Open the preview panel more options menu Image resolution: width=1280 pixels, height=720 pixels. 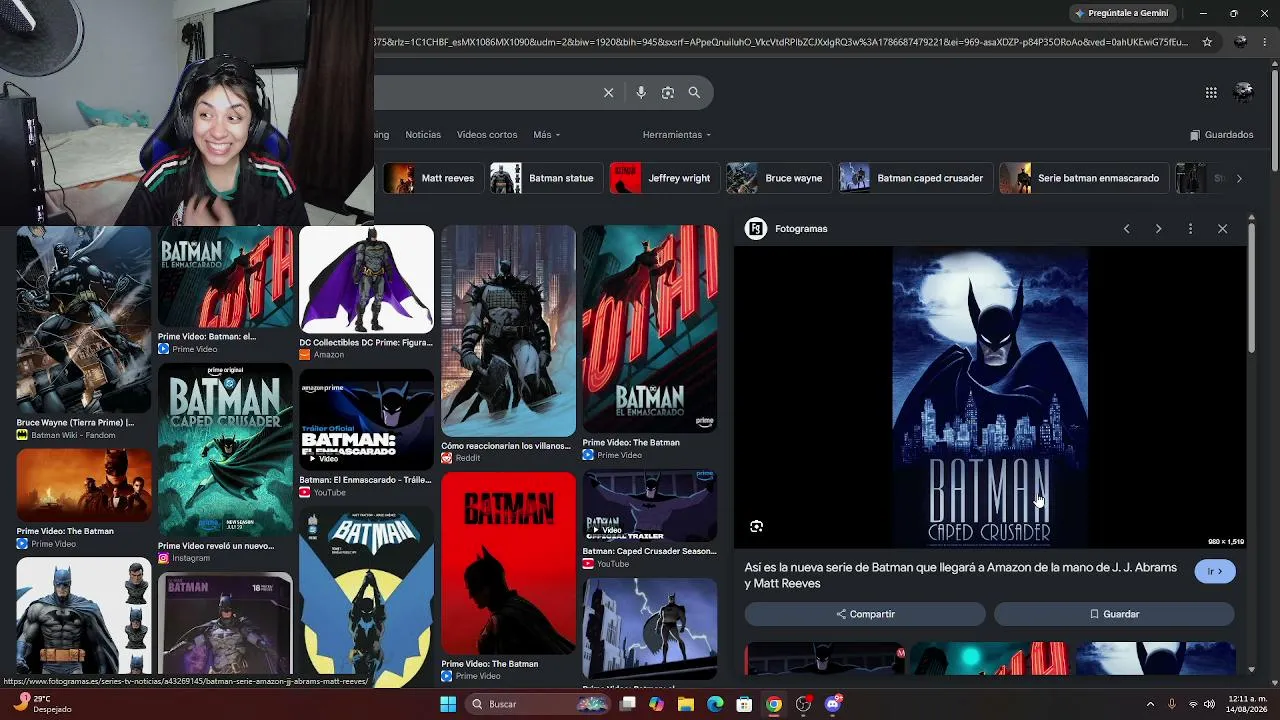1190,229
